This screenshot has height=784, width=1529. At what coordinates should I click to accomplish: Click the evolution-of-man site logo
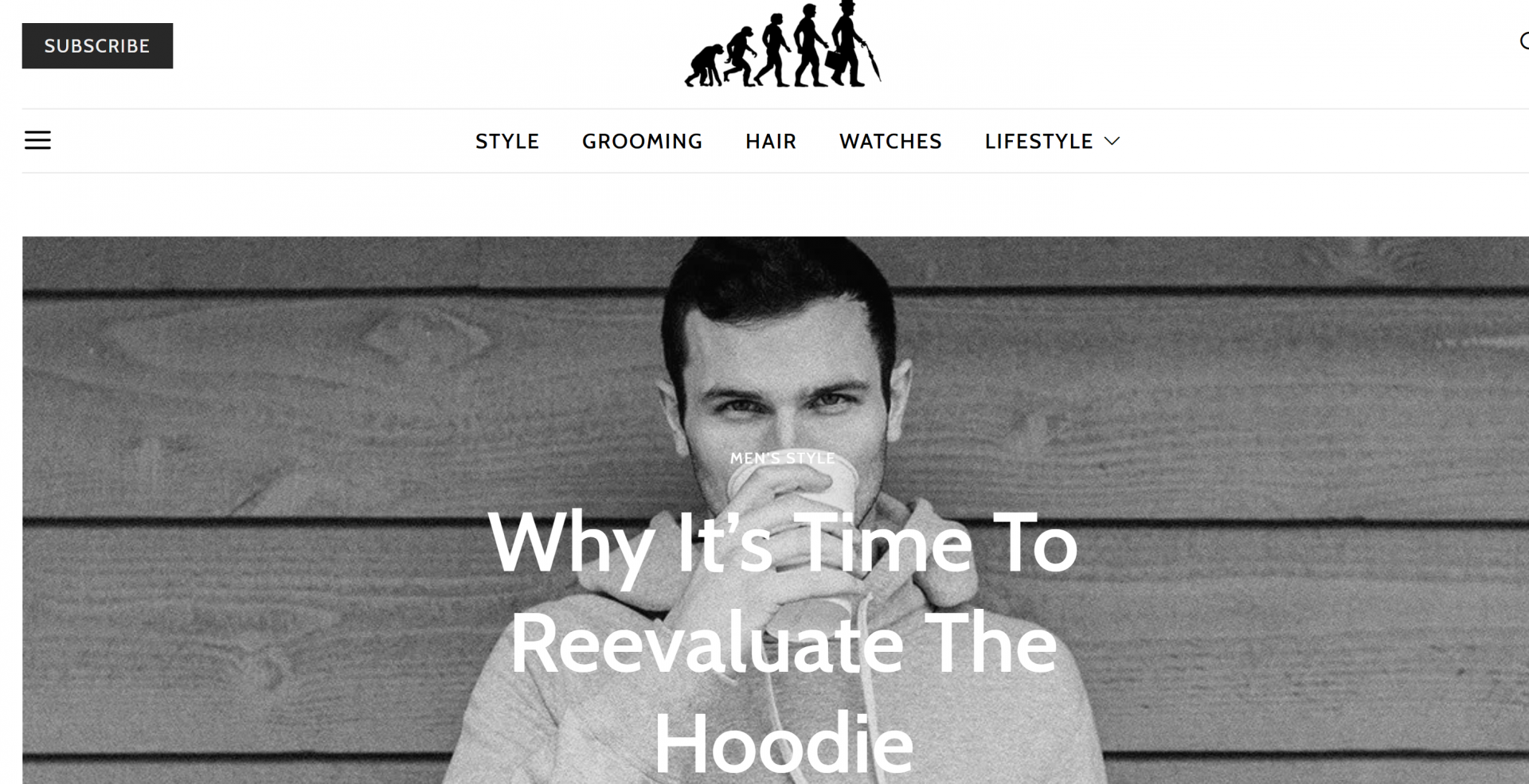click(783, 44)
